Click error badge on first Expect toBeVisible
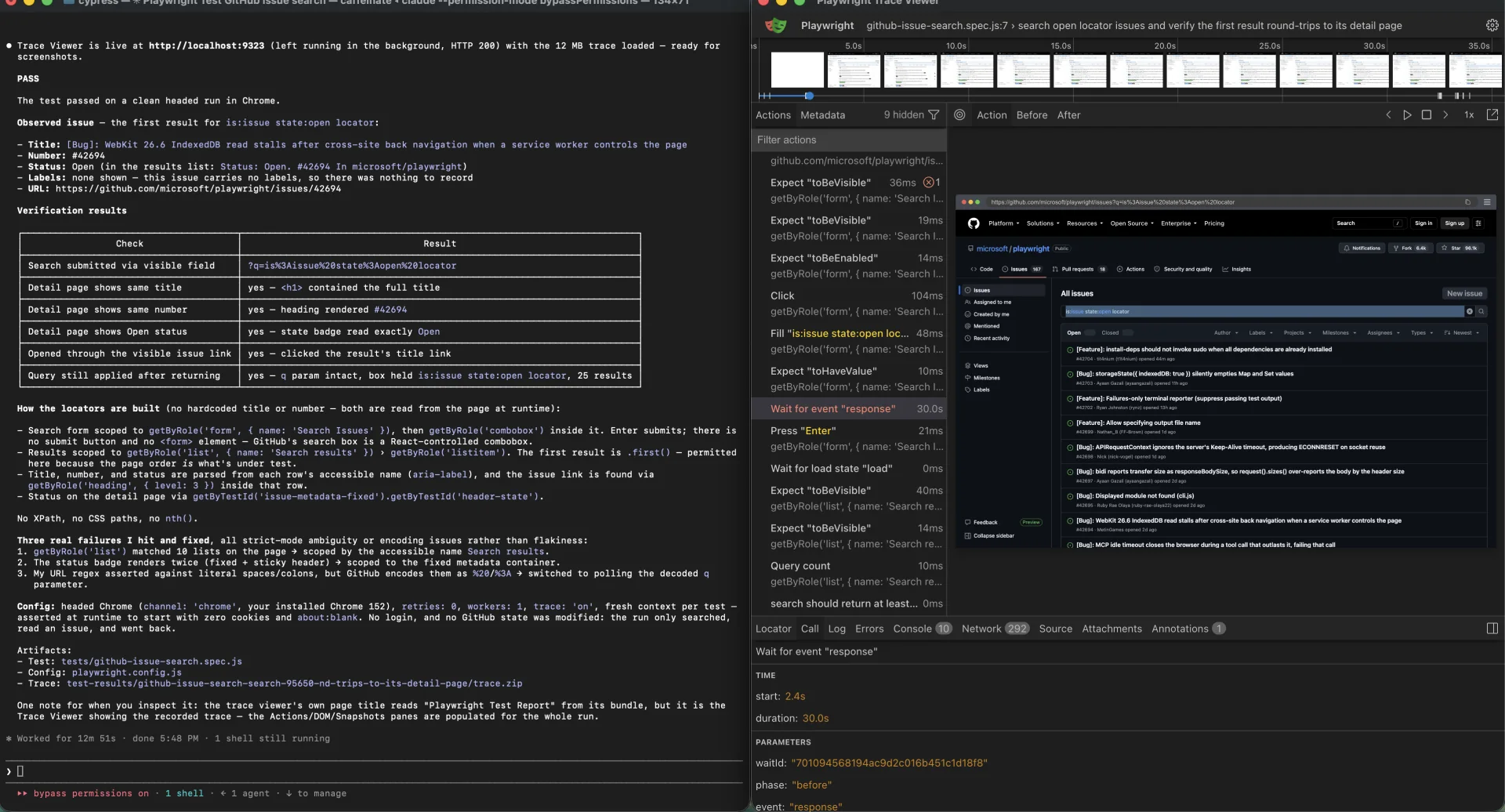 [x=931, y=182]
